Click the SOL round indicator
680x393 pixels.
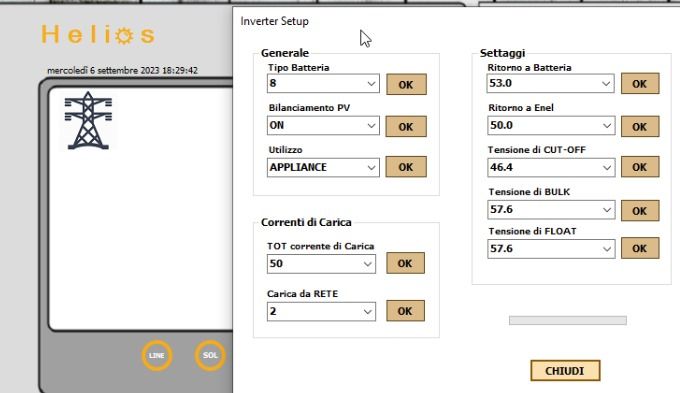pos(210,355)
